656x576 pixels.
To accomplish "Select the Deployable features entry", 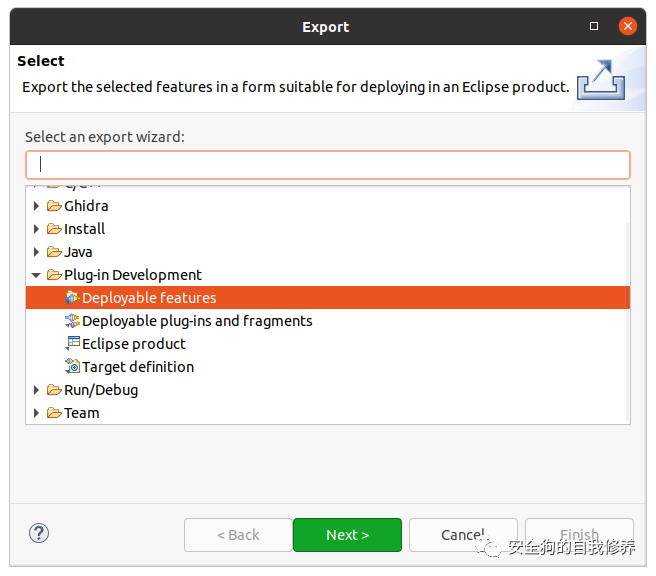I will click(328, 298).
